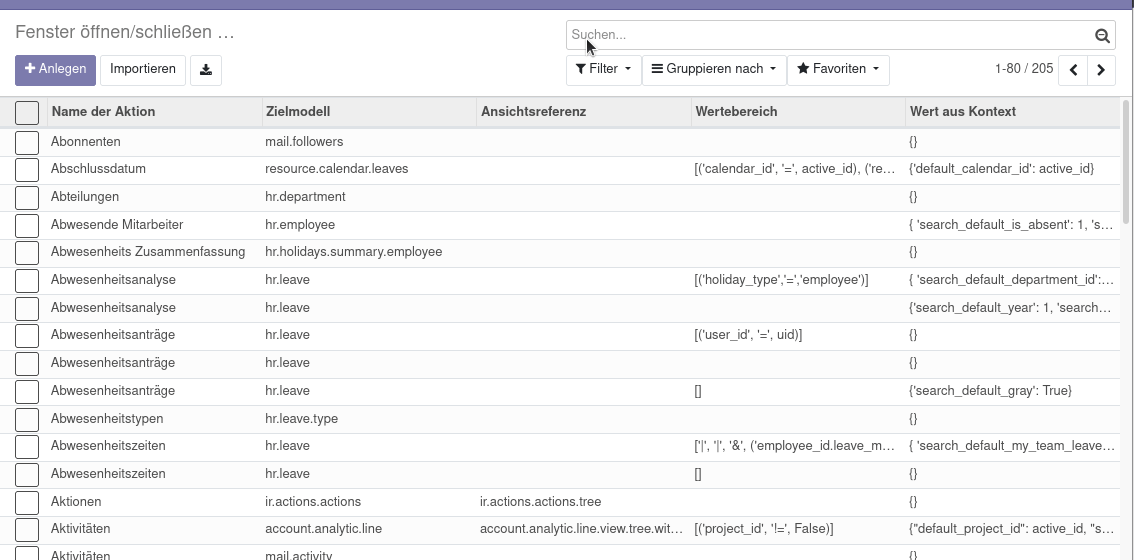
Task: Open the Filter funnel menu
Action: [x=603, y=70]
